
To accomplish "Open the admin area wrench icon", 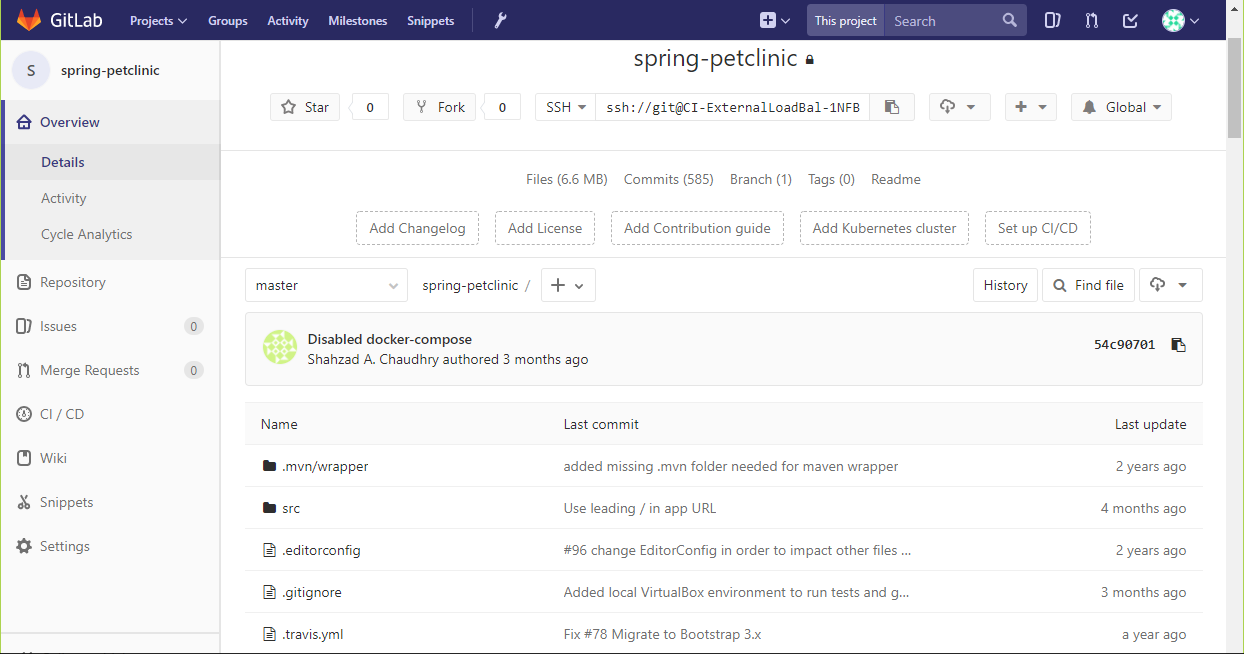I will [501, 20].
